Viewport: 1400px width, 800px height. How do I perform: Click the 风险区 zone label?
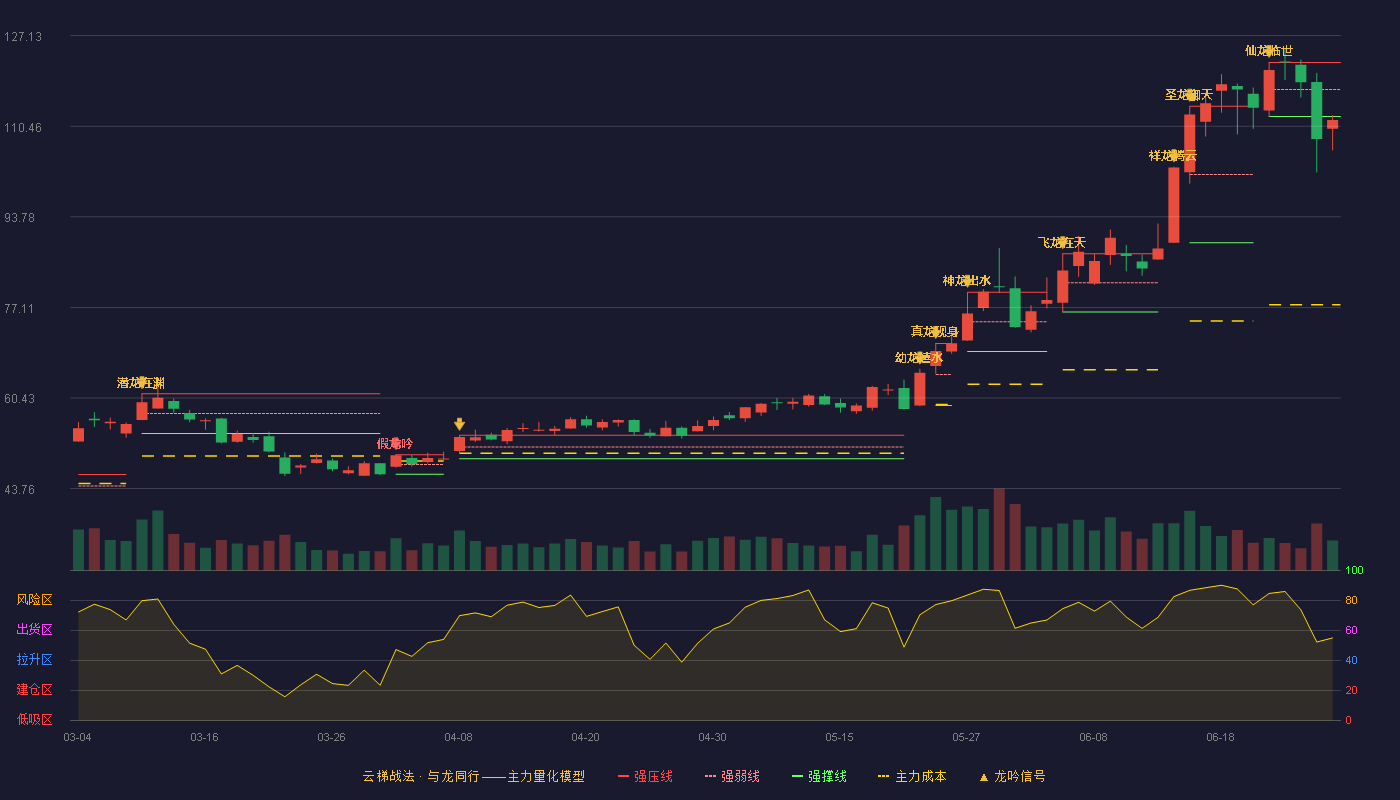(x=34, y=600)
